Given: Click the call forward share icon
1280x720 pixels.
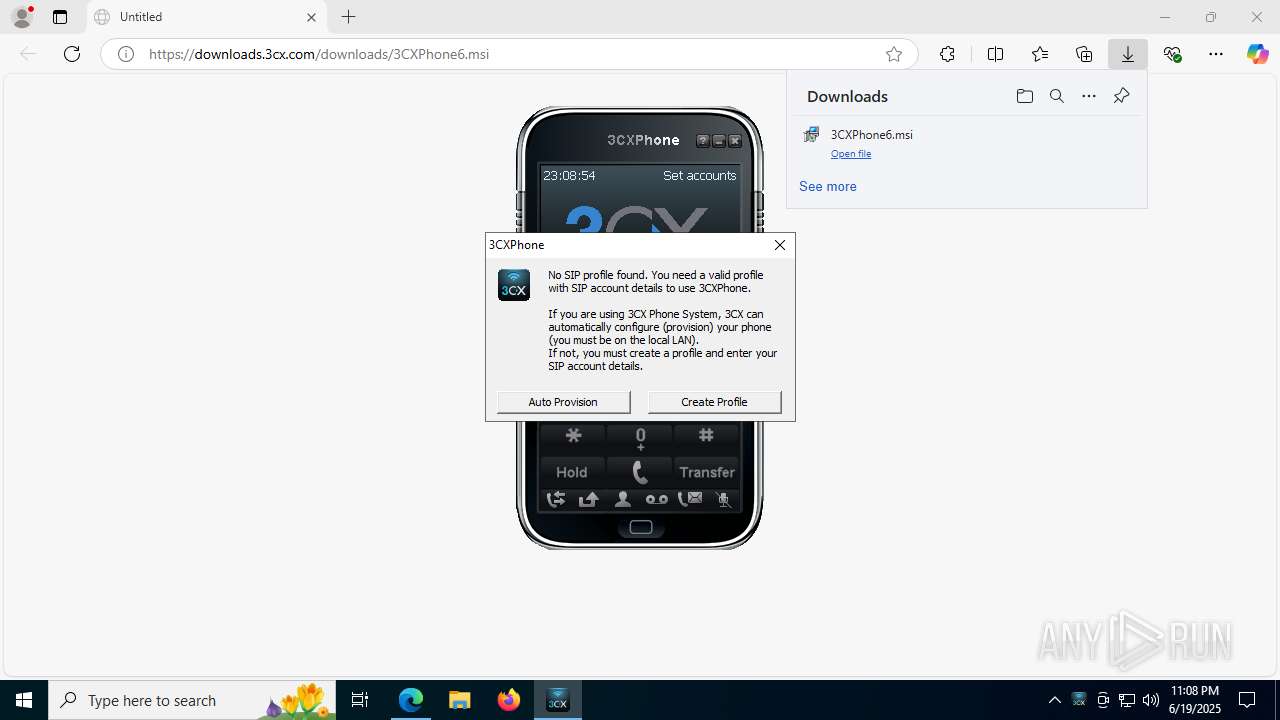Looking at the screenshot, I should tap(589, 499).
